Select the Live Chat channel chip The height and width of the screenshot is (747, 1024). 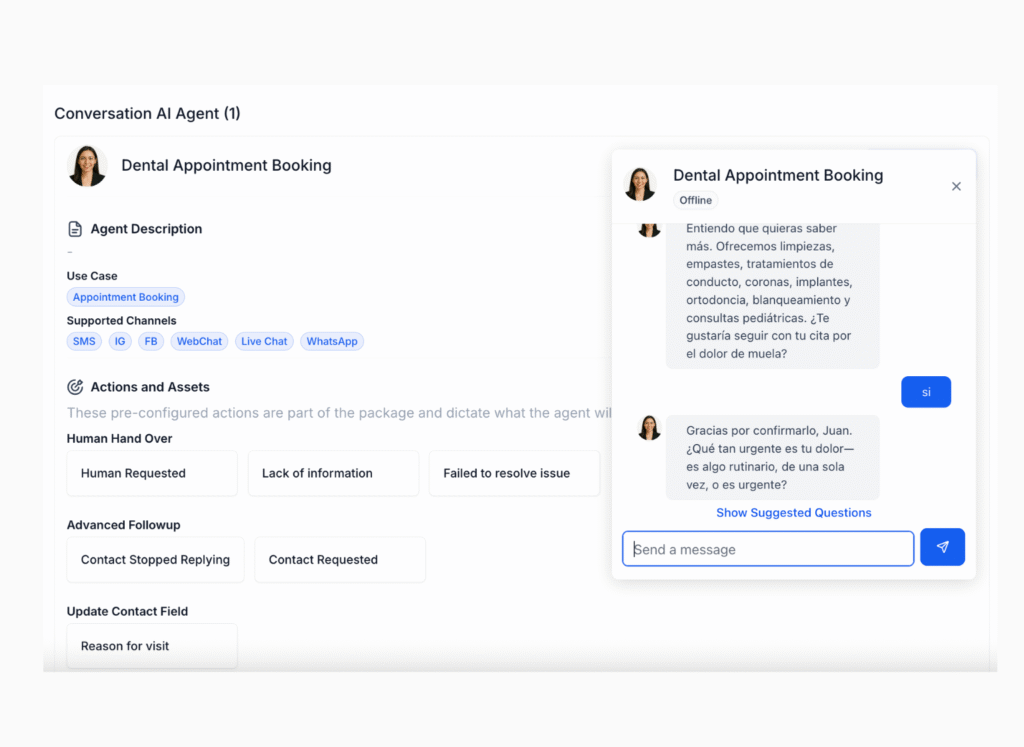[264, 341]
